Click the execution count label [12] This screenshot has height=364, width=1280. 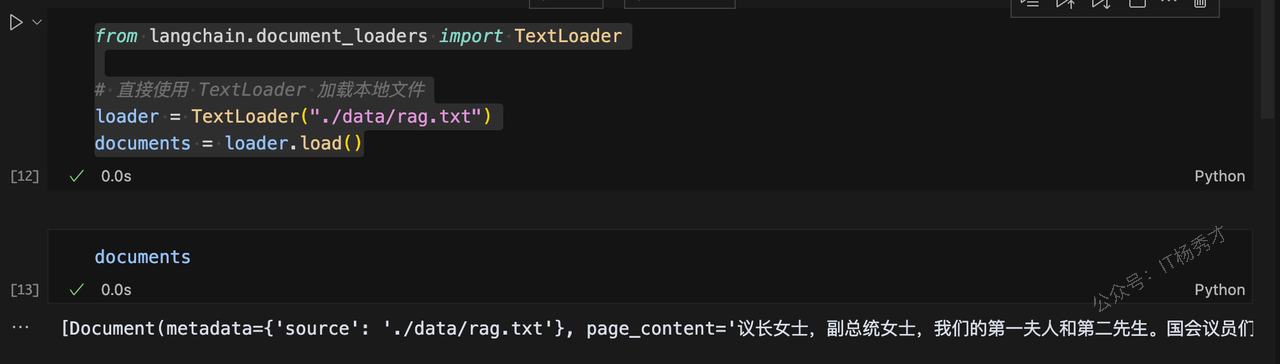pos(24,176)
